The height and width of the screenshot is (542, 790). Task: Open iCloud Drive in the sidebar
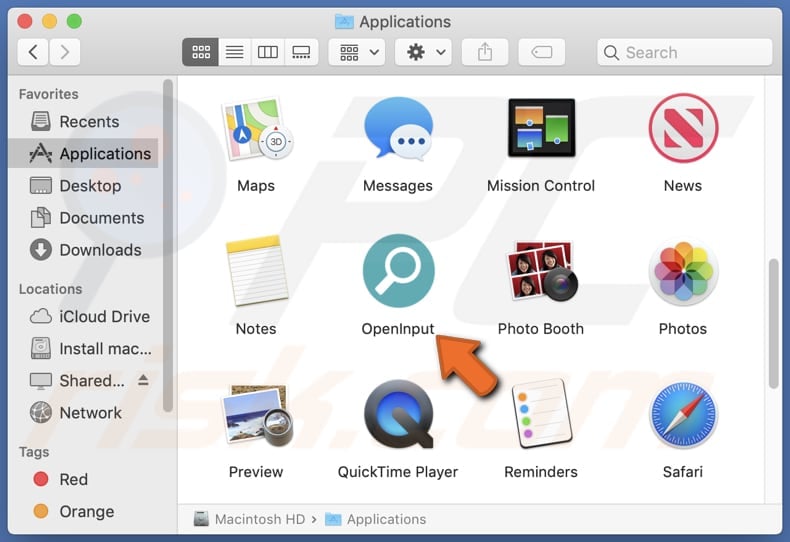point(83,316)
